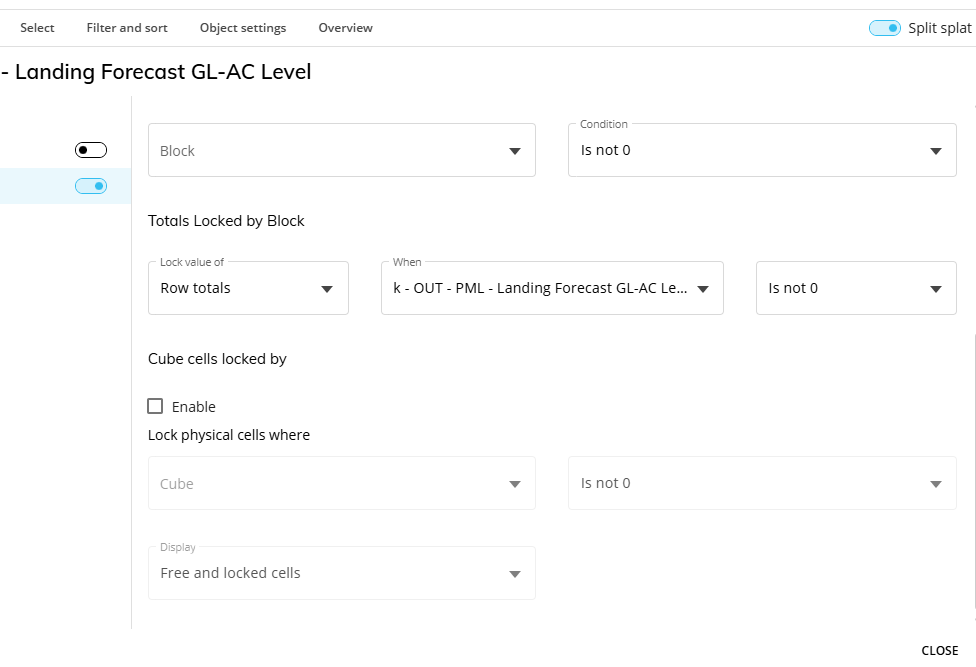Turn on the black sidebar toggle

click(x=91, y=150)
